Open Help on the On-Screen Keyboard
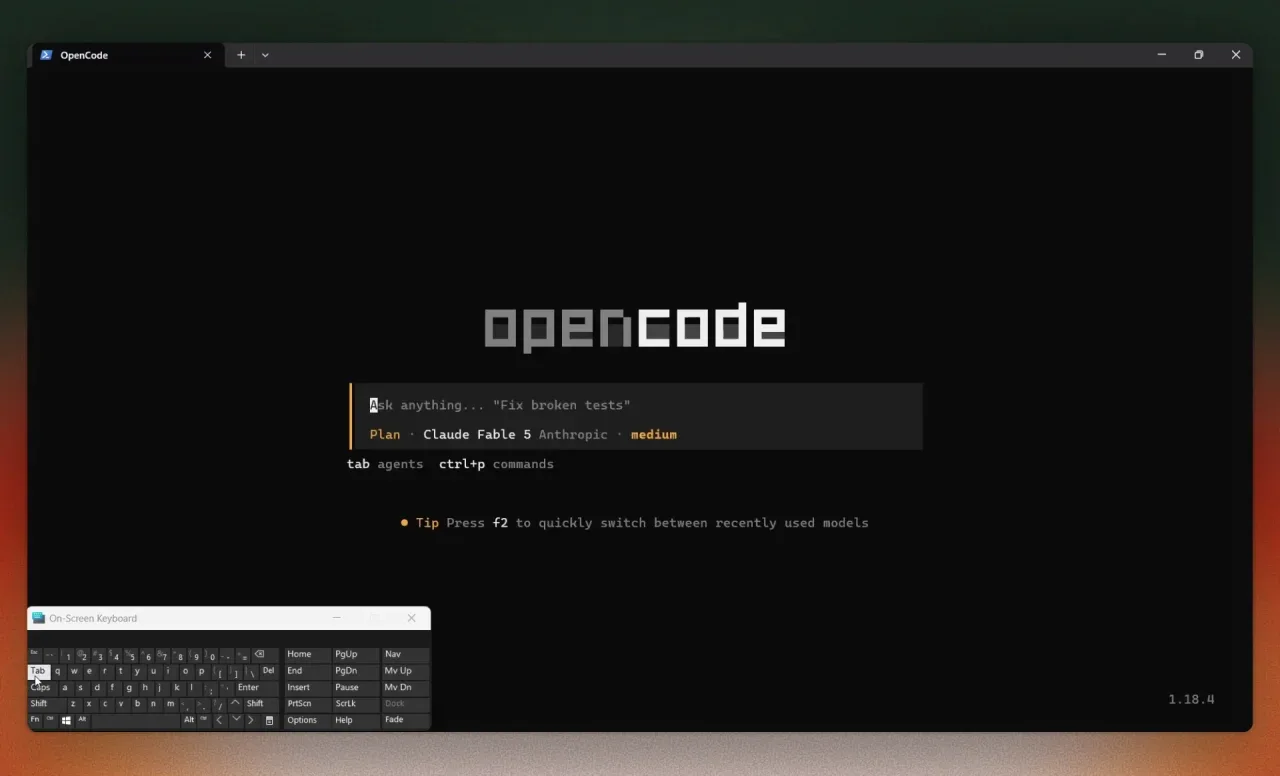 [355, 720]
